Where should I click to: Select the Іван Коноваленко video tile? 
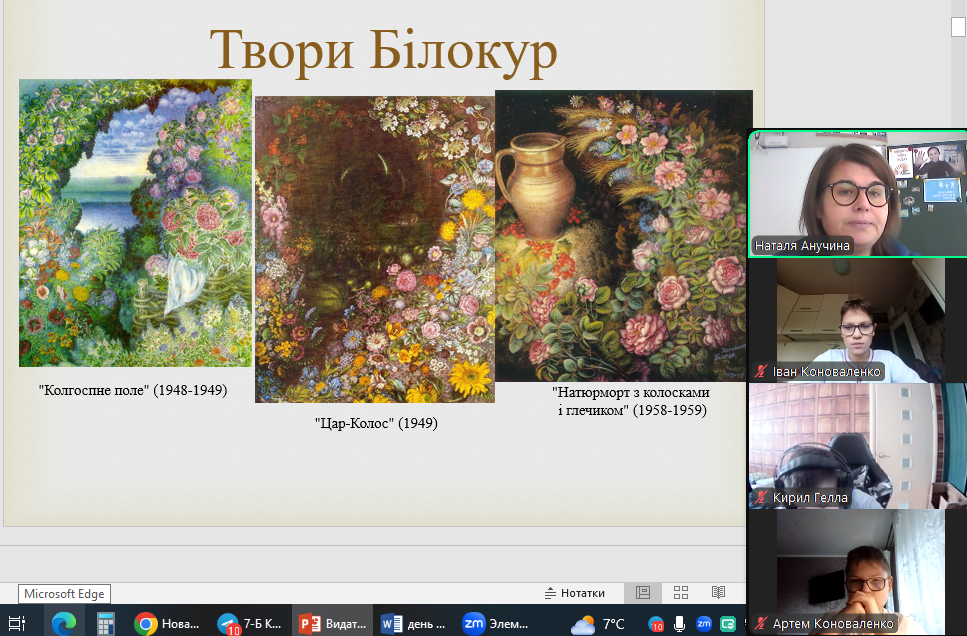coord(858,320)
